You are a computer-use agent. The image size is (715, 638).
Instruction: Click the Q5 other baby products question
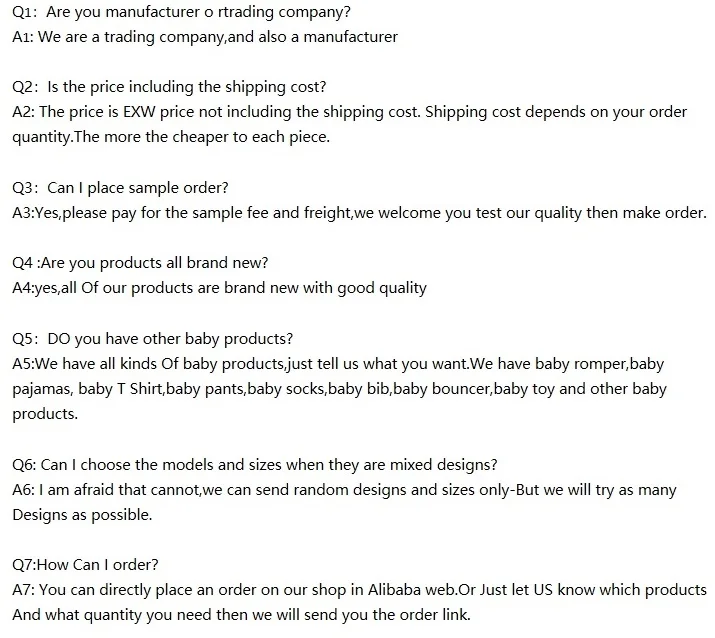(152, 338)
